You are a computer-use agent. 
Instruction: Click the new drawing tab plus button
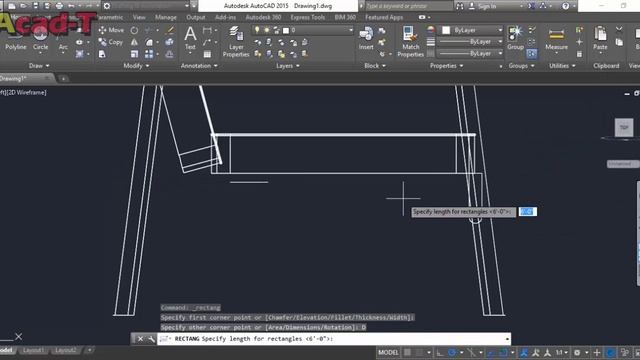pos(63,78)
